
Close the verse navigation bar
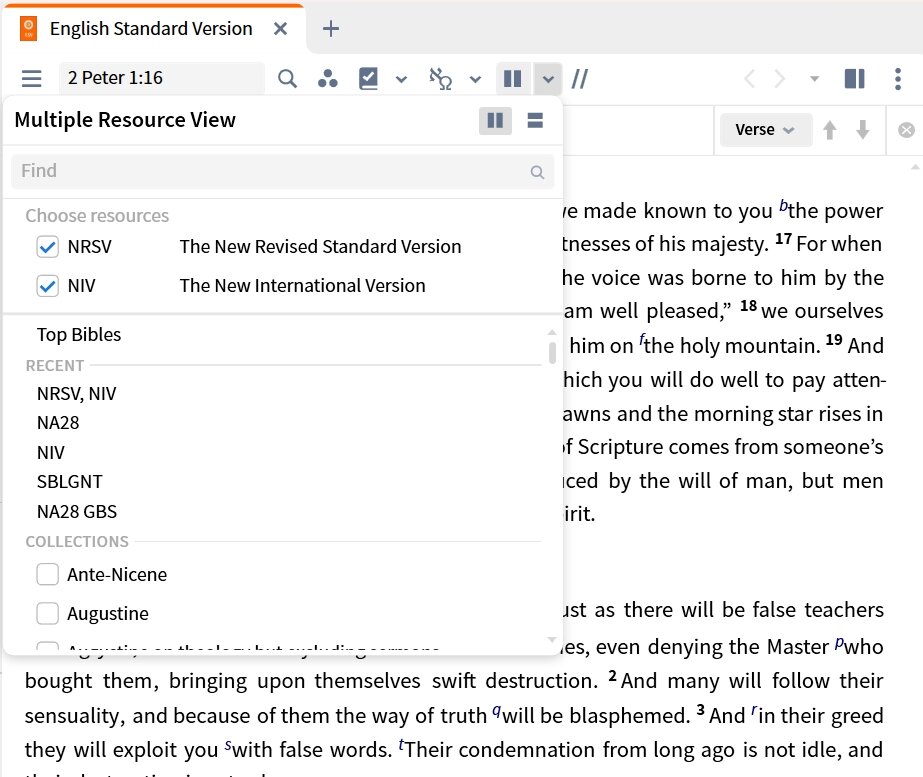907,130
